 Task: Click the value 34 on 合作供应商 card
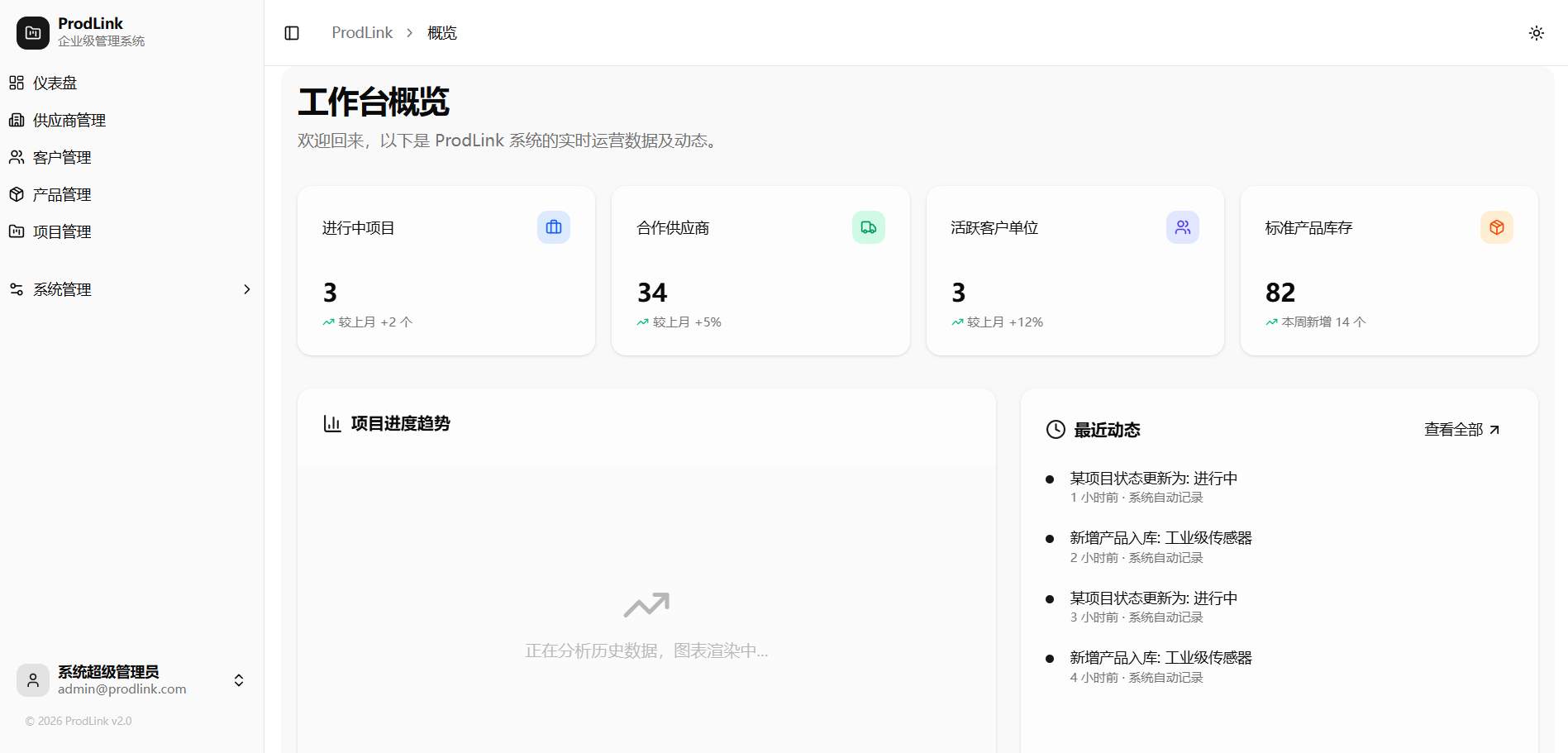point(652,293)
